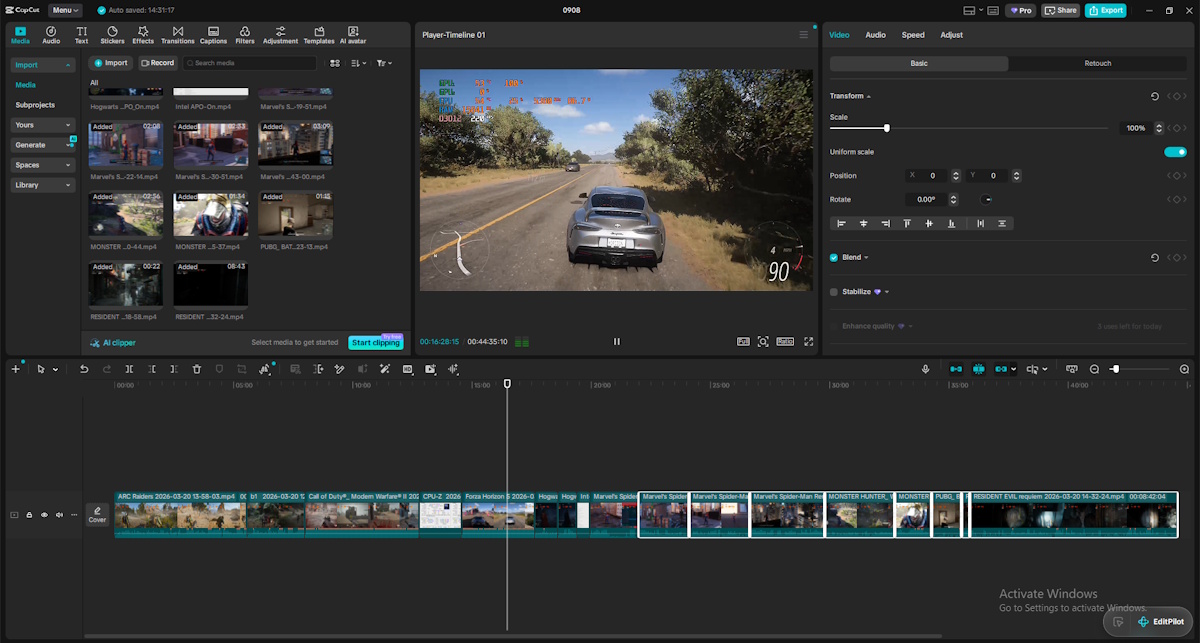Hide the main track with the eye icon

(44, 515)
